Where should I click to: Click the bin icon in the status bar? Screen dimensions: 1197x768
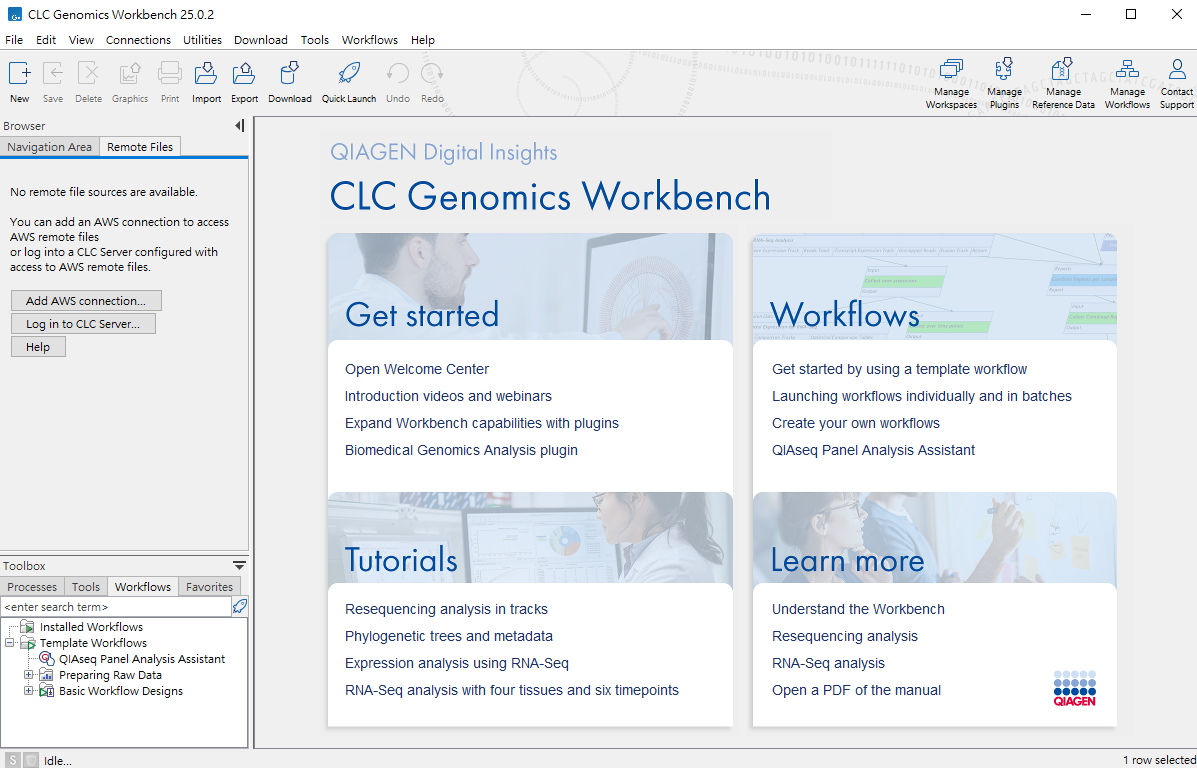point(31,760)
